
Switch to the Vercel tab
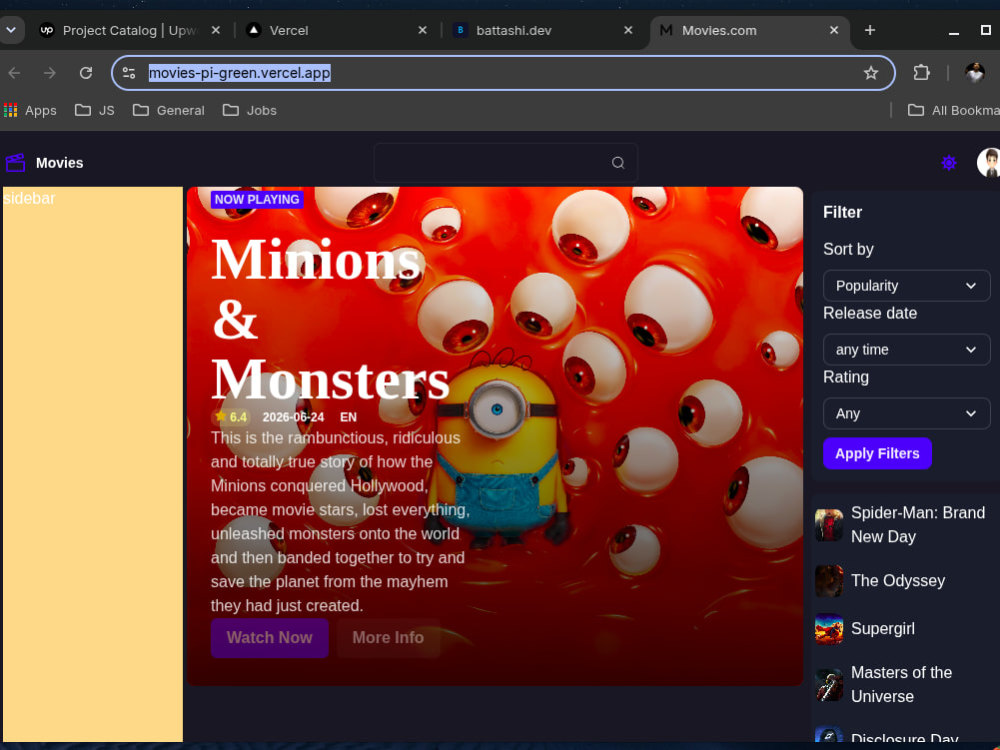point(337,30)
